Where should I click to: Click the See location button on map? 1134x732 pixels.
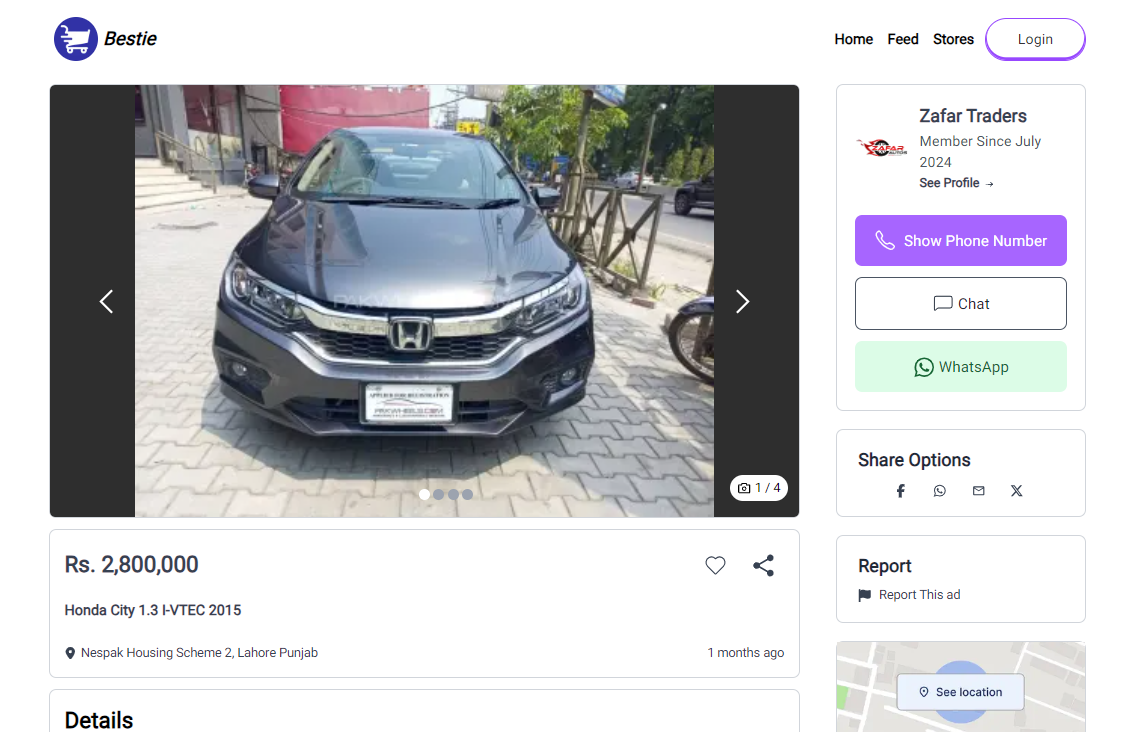(x=960, y=692)
